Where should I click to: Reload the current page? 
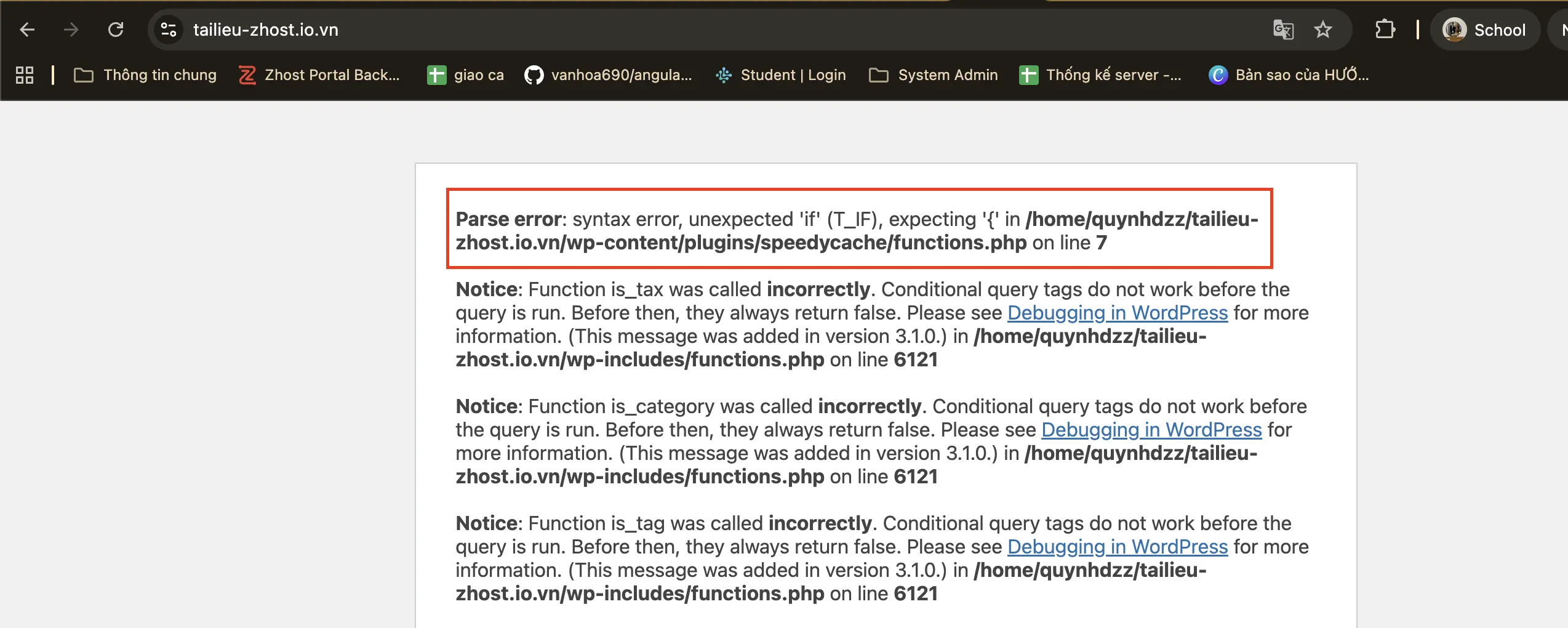[x=116, y=30]
